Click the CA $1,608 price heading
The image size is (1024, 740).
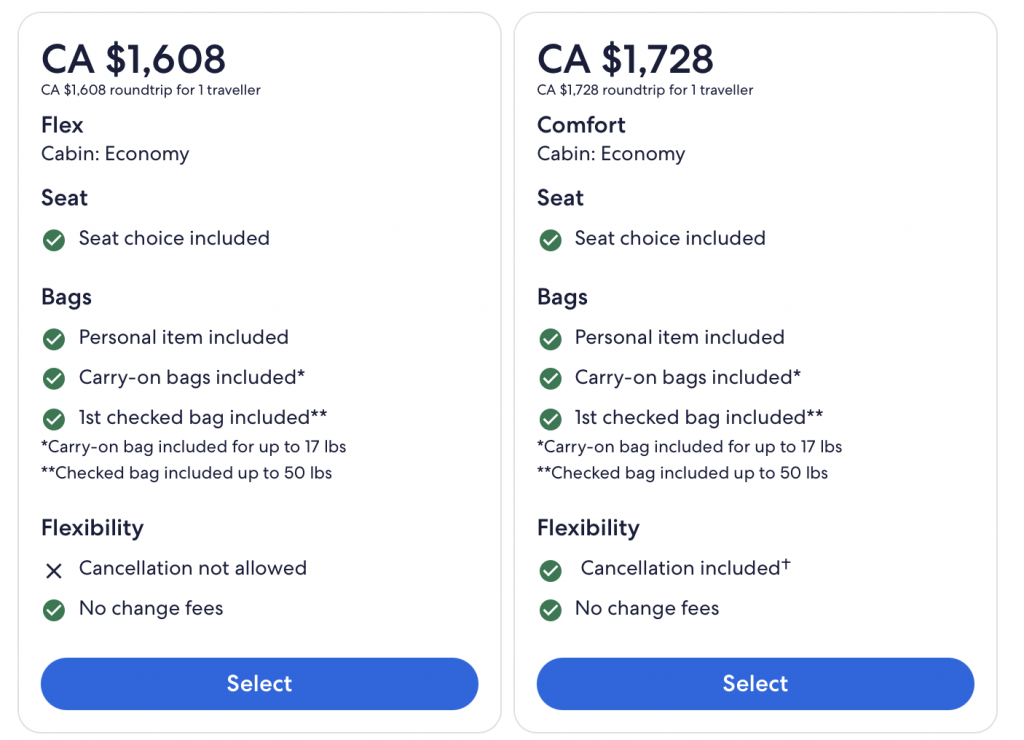[134, 59]
